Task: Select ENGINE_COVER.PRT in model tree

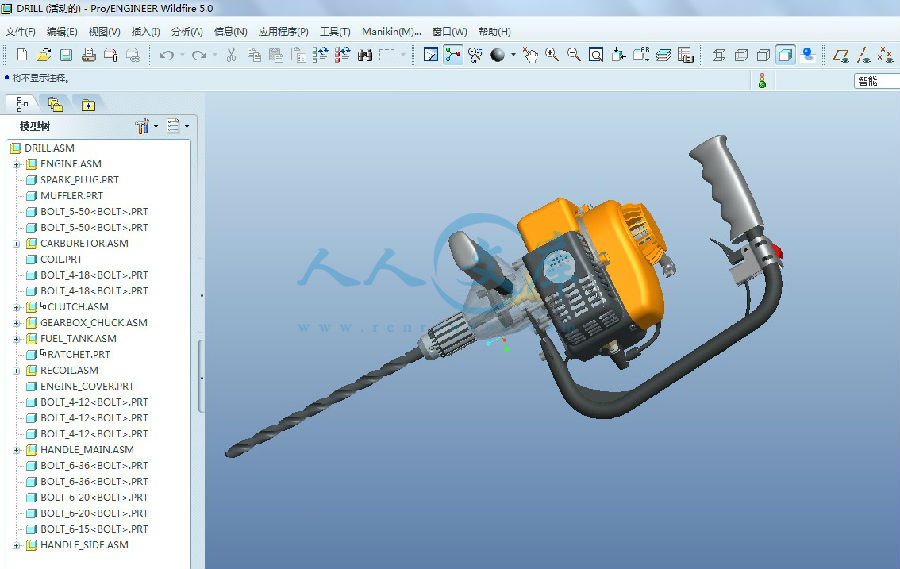Action: tap(86, 386)
